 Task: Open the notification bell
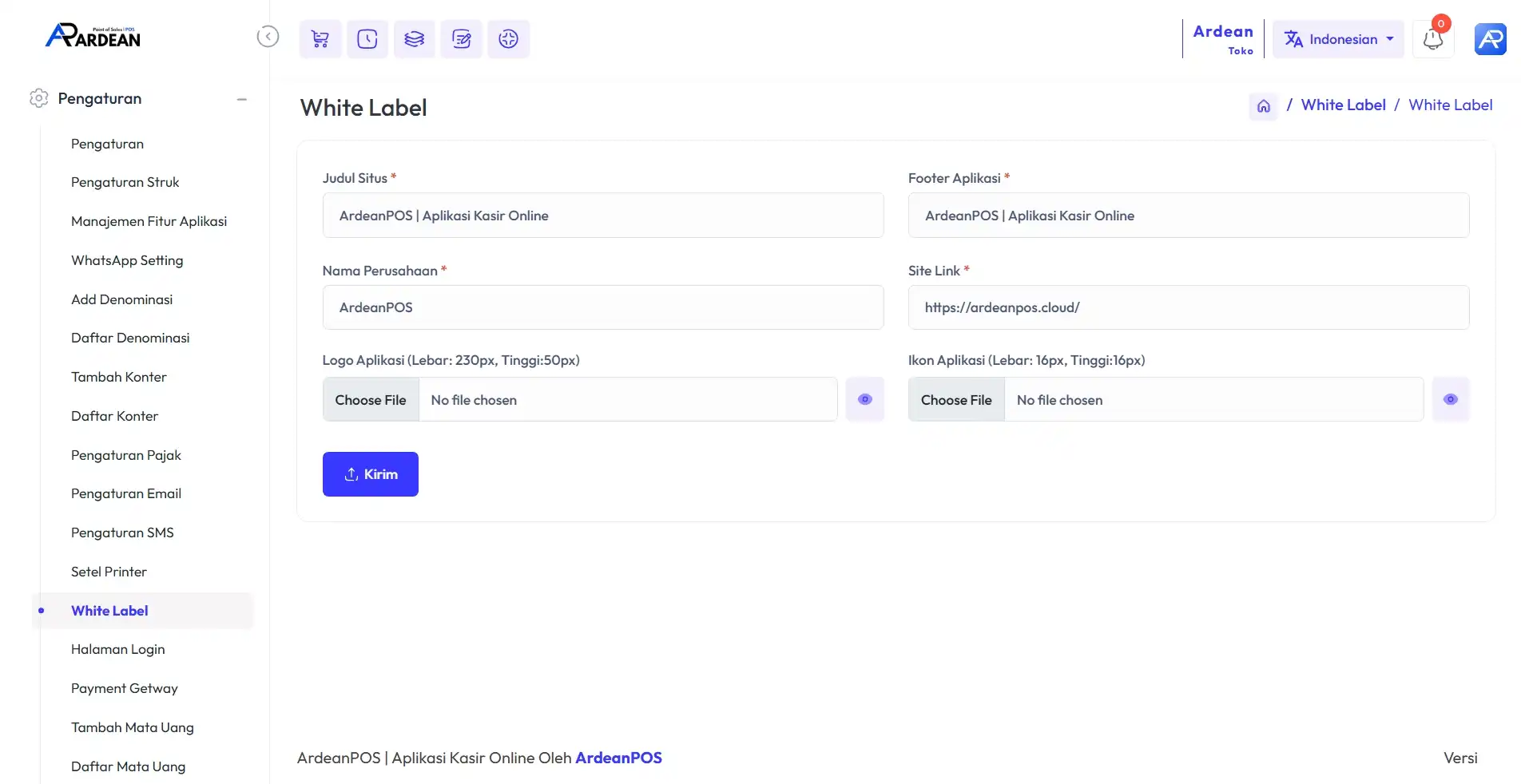click(1433, 39)
